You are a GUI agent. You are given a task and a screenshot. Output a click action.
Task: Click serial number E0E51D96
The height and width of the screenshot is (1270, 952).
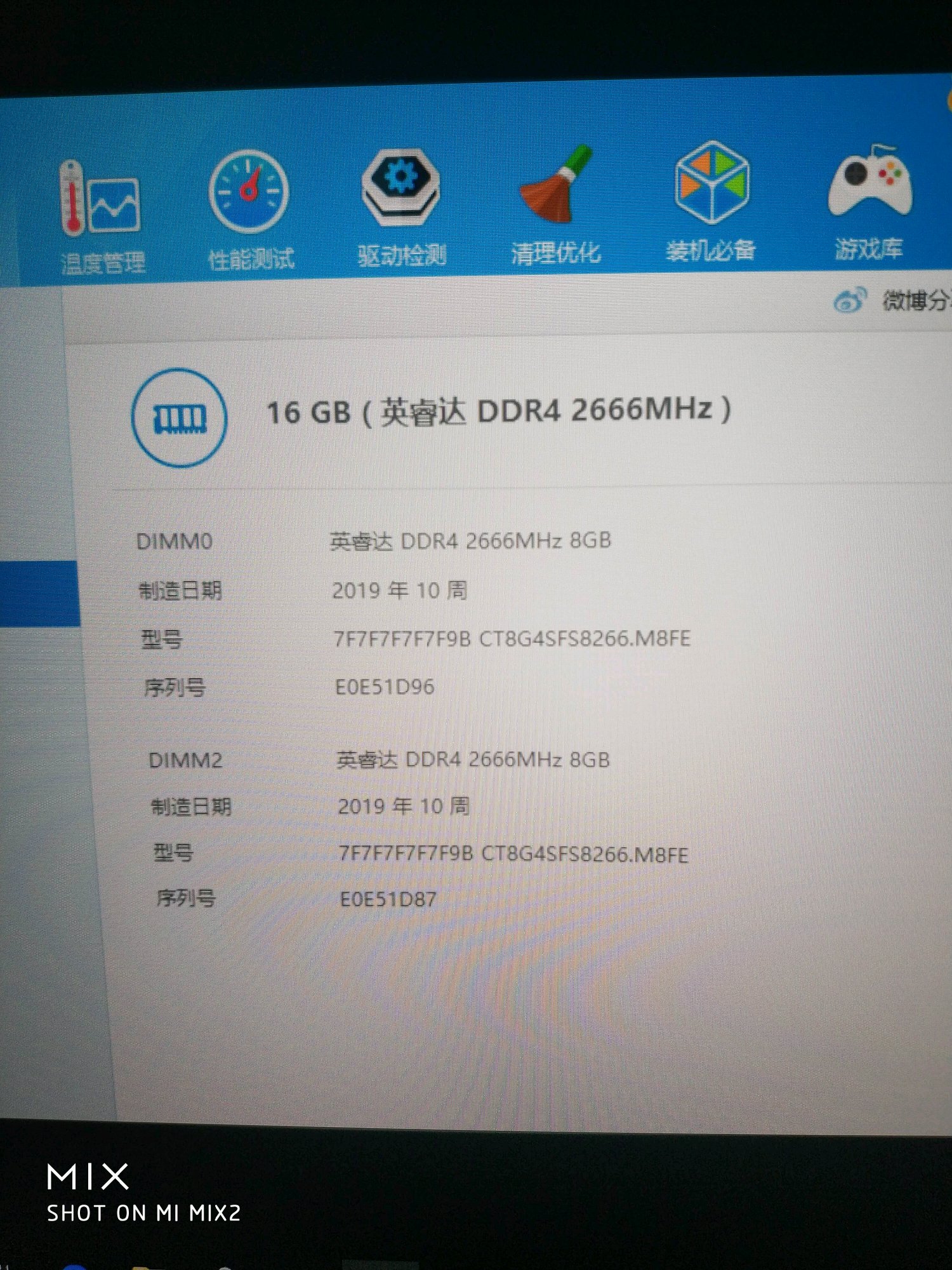(x=385, y=687)
